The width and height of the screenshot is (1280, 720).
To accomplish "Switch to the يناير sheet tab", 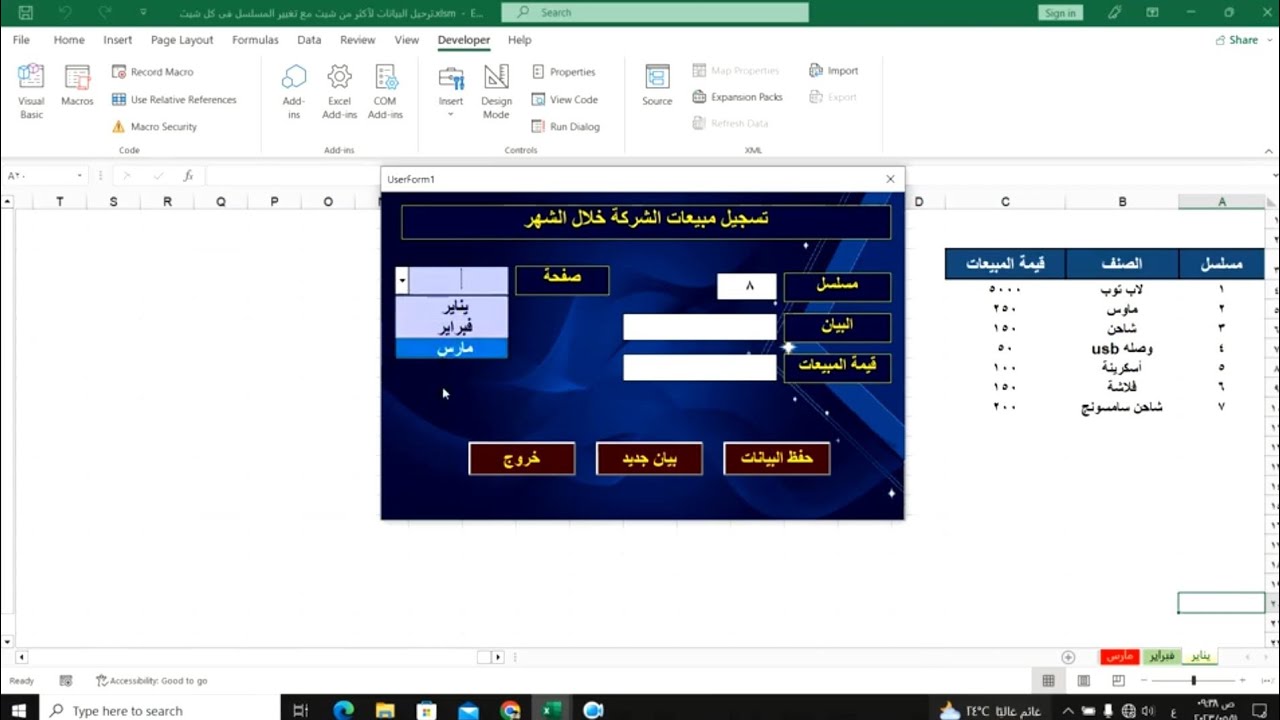I will click(1200, 656).
